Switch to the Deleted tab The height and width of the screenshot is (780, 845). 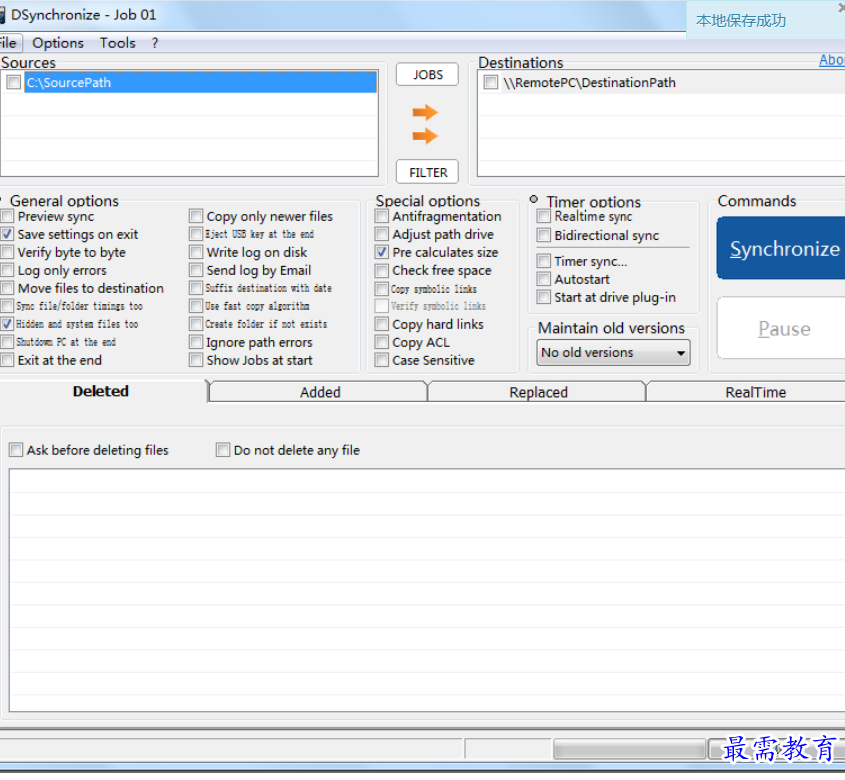(x=101, y=391)
